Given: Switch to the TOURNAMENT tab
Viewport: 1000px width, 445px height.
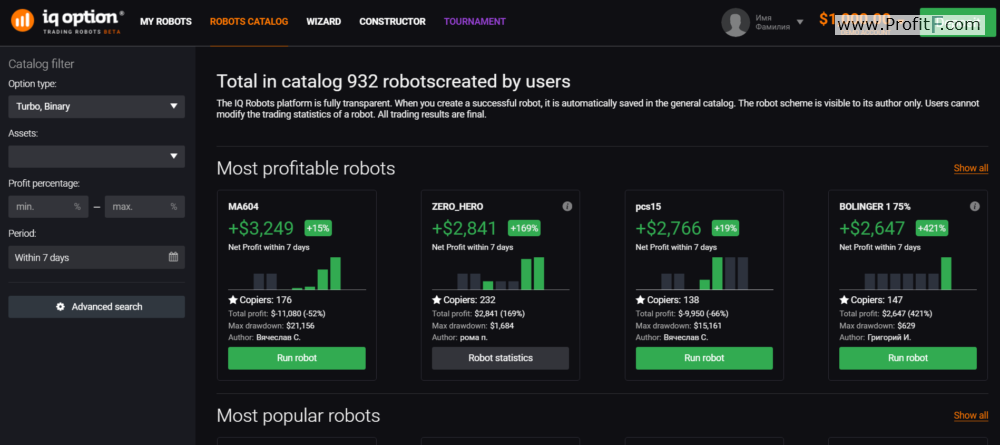Looking at the screenshot, I should (x=474, y=22).
